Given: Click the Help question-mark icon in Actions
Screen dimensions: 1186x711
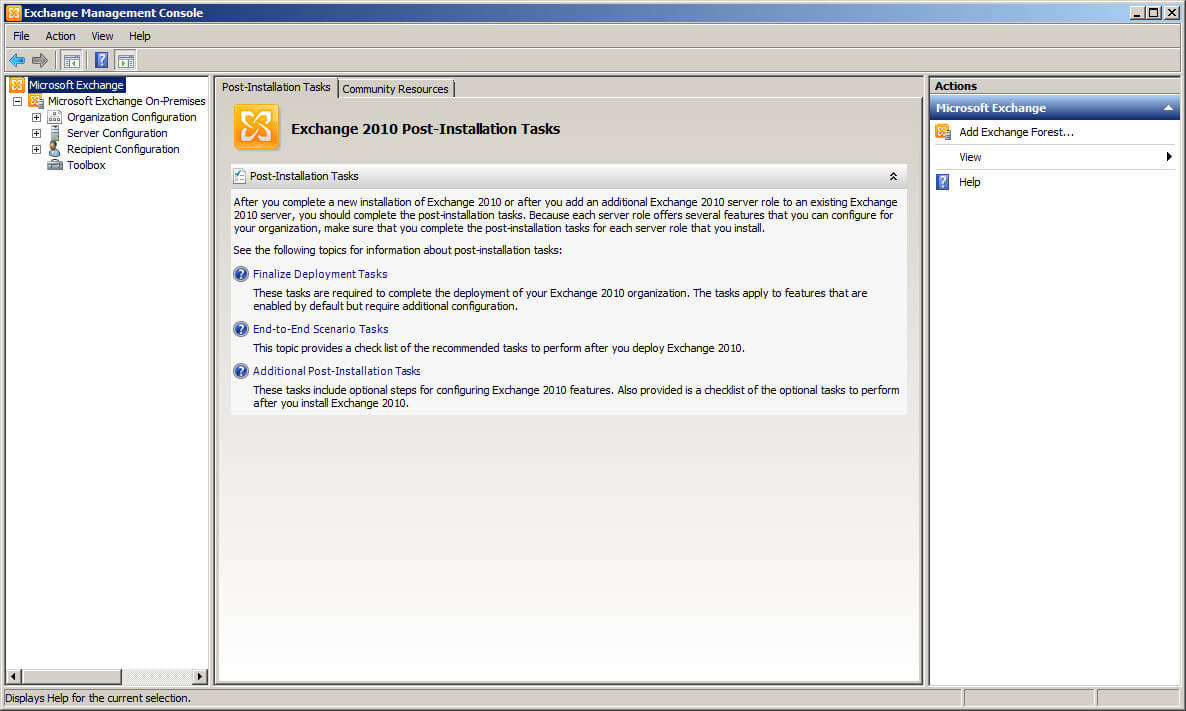Looking at the screenshot, I should tap(942, 182).
